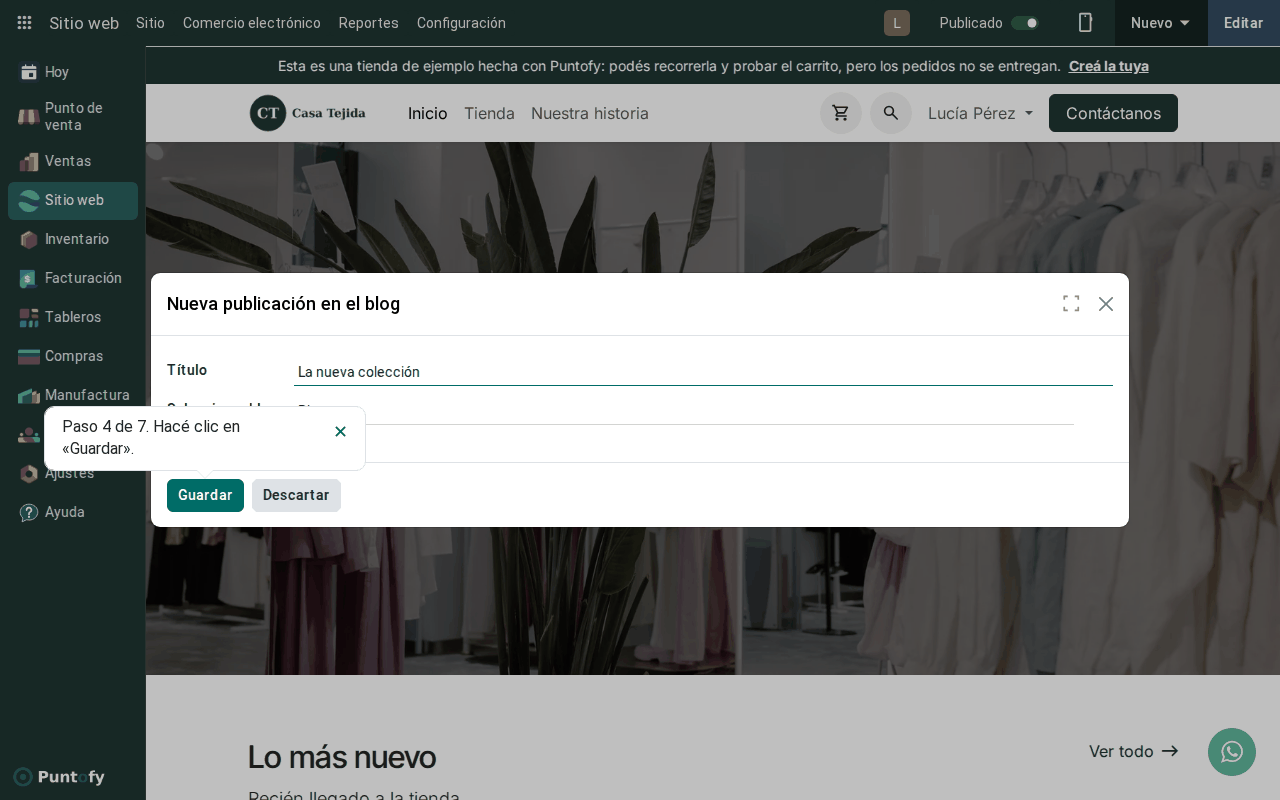
Task: Click the Editar button
Action: click(x=1244, y=23)
